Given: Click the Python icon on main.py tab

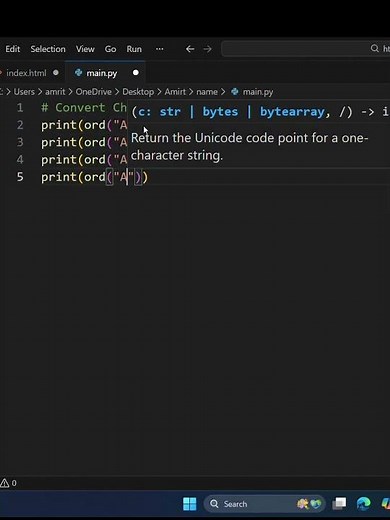Looking at the screenshot, I should click(78, 72).
